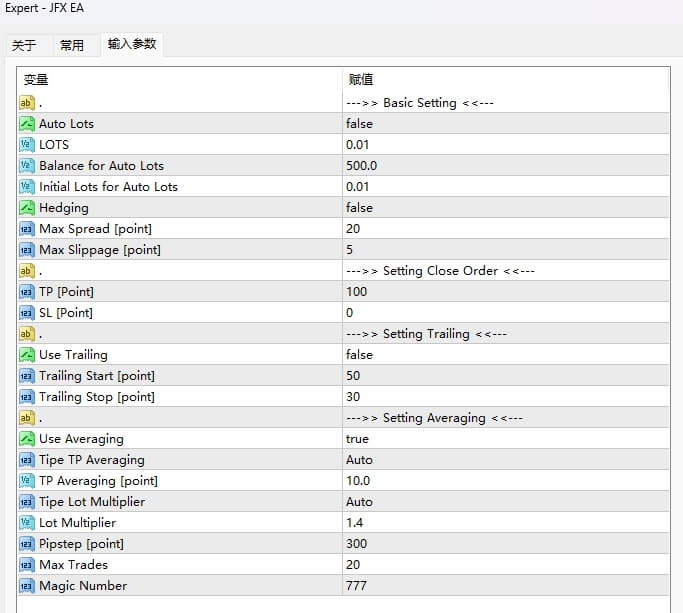Click the Trailing Stop value 30

353,396
